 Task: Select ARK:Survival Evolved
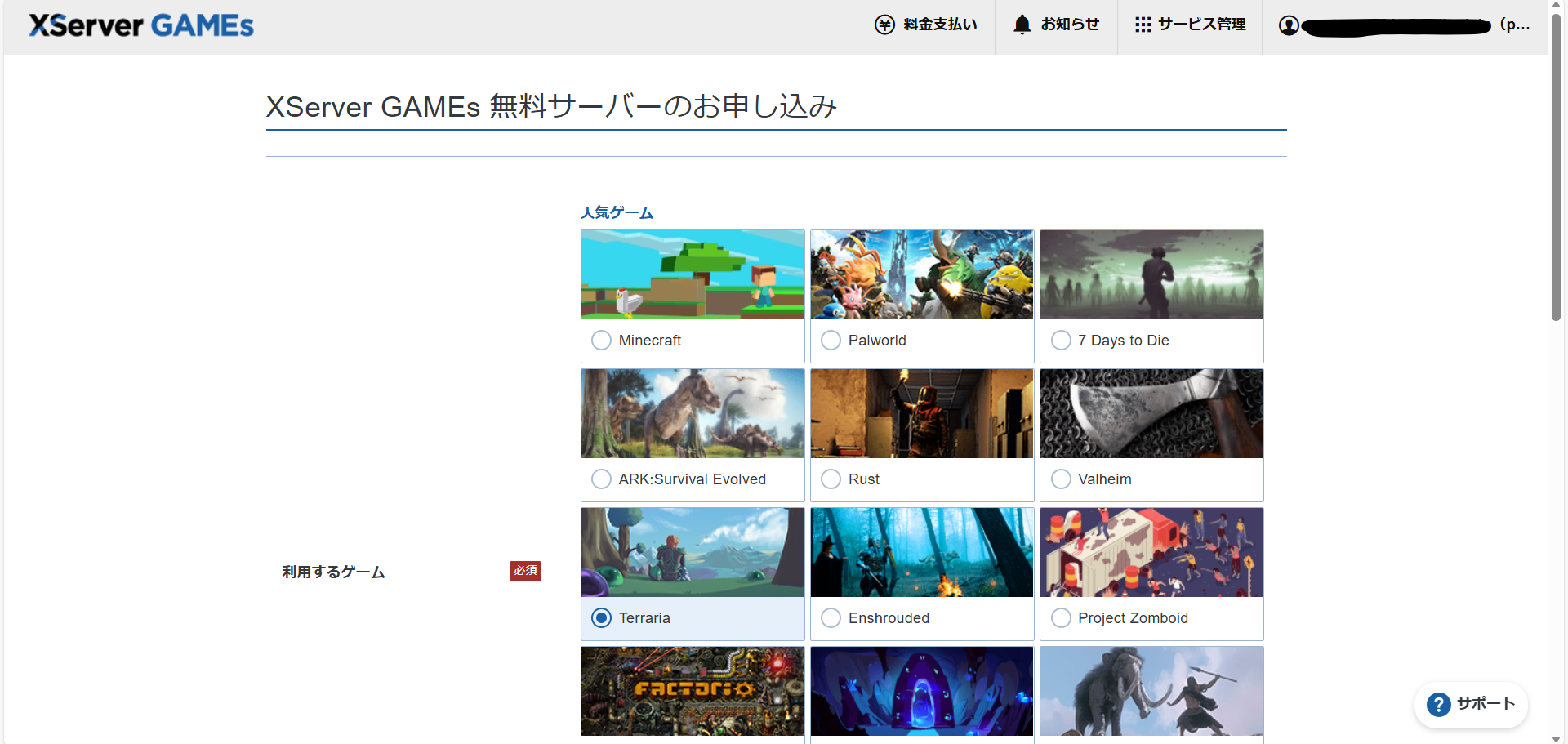601,479
